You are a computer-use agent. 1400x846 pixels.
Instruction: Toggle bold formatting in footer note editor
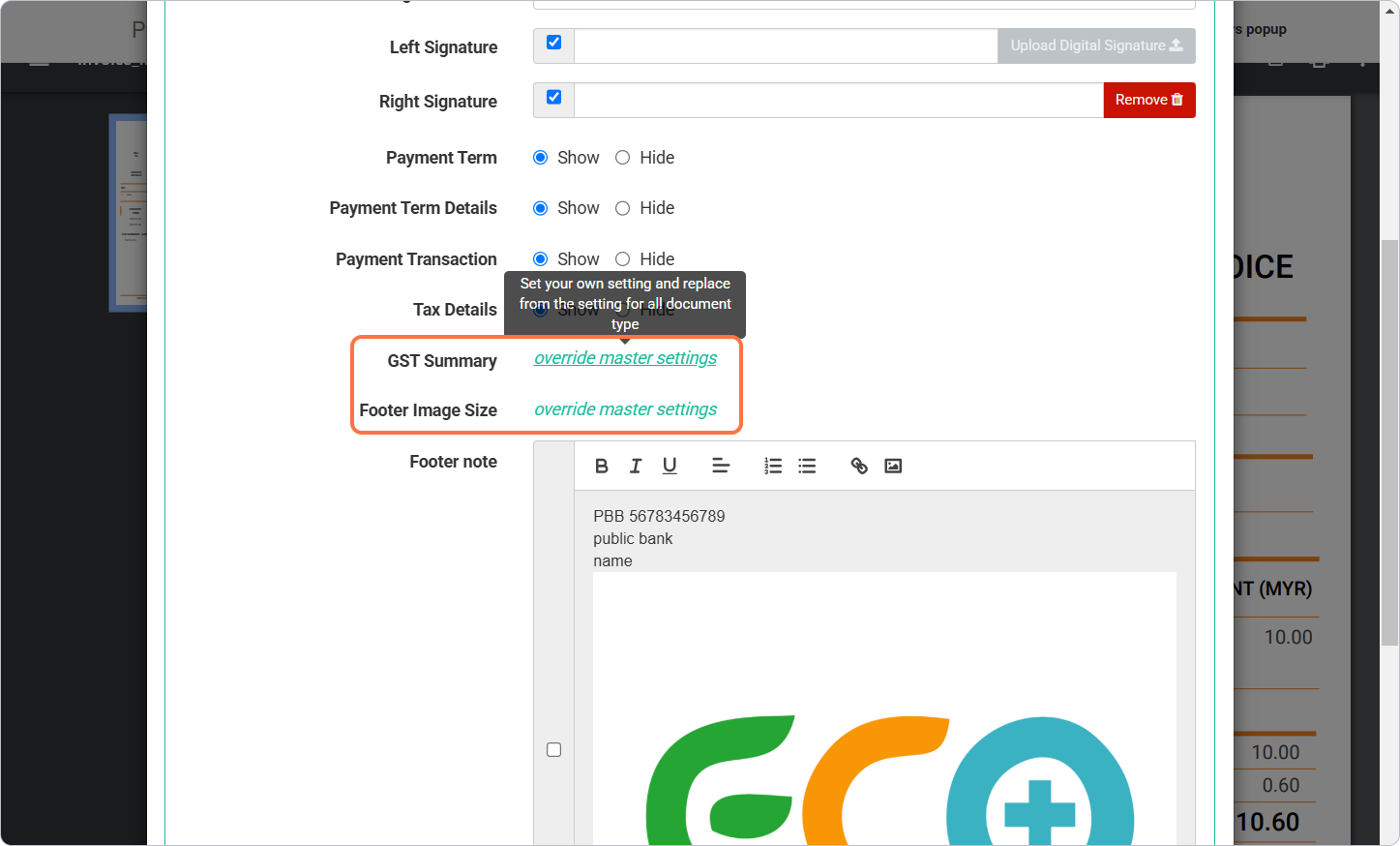point(602,466)
